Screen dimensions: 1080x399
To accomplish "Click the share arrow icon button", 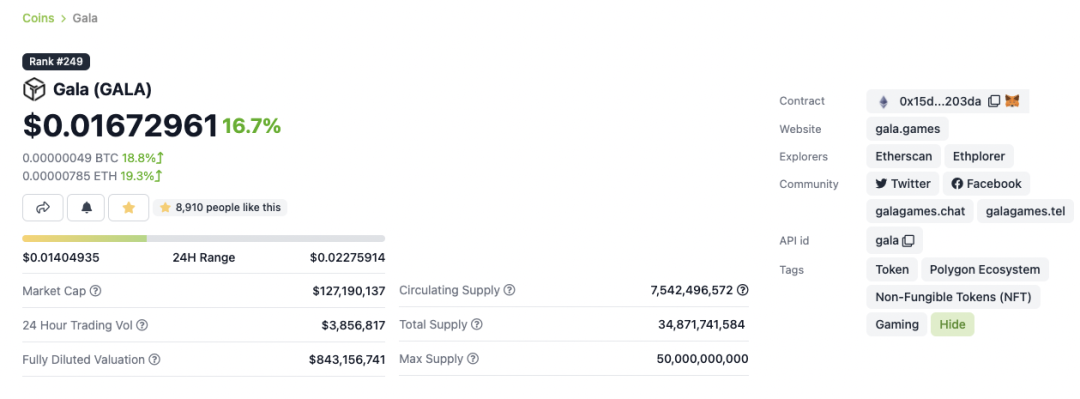I will click(43, 207).
